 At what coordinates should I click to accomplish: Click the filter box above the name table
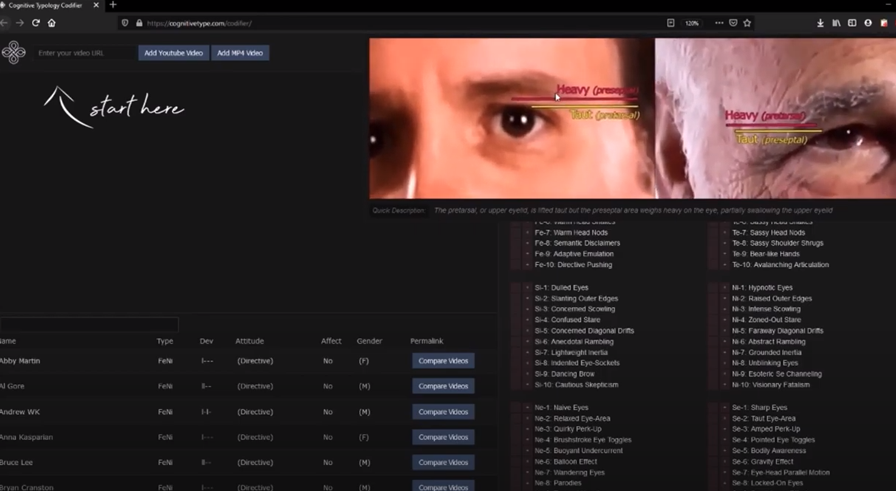[x=89, y=325]
